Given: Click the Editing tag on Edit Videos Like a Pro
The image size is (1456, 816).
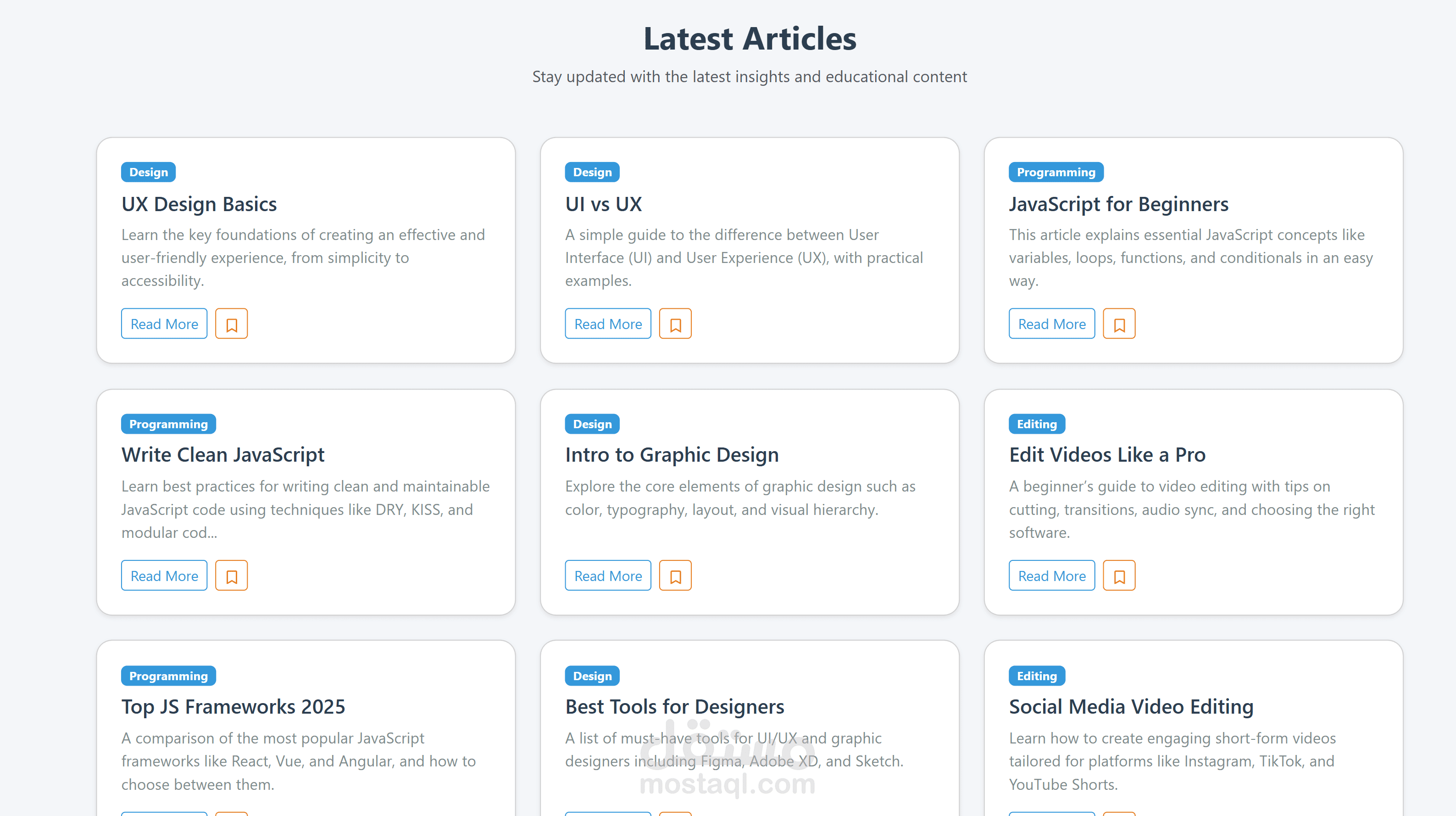Looking at the screenshot, I should (x=1036, y=424).
